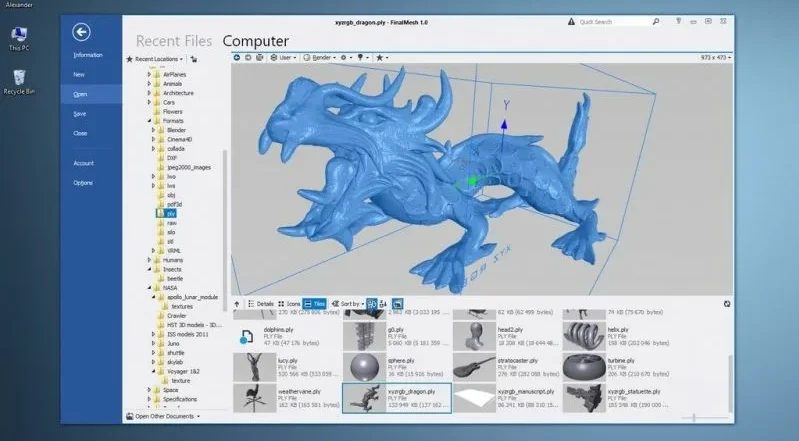Click into the Quick Search field
799x441 pixels.
614,22
